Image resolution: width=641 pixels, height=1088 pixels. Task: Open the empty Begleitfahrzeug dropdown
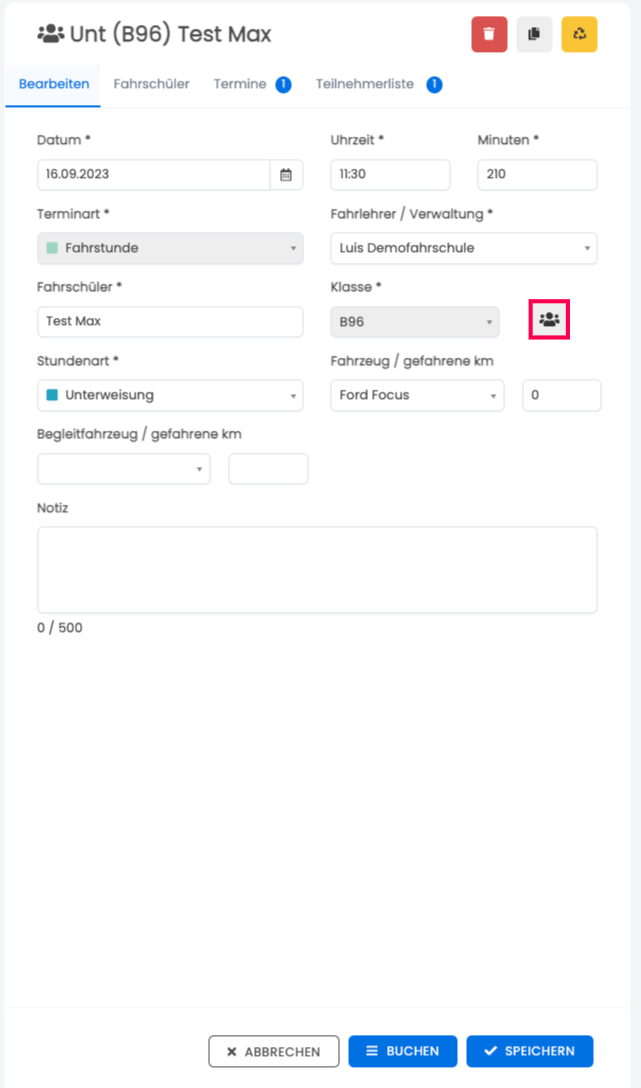(x=123, y=469)
